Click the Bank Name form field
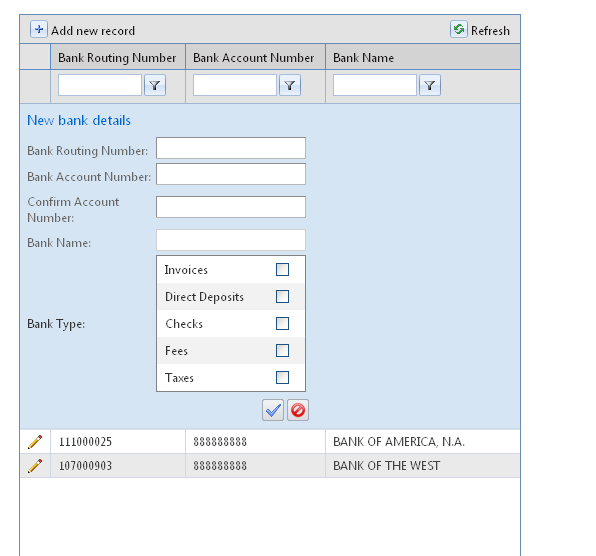596x556 pixels. tap(231, 240)
